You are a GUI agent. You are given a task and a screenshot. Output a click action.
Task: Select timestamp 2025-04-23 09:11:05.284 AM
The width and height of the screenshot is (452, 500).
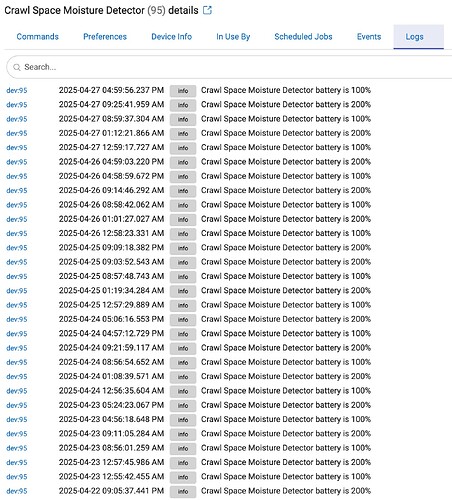tap(111, 434)
